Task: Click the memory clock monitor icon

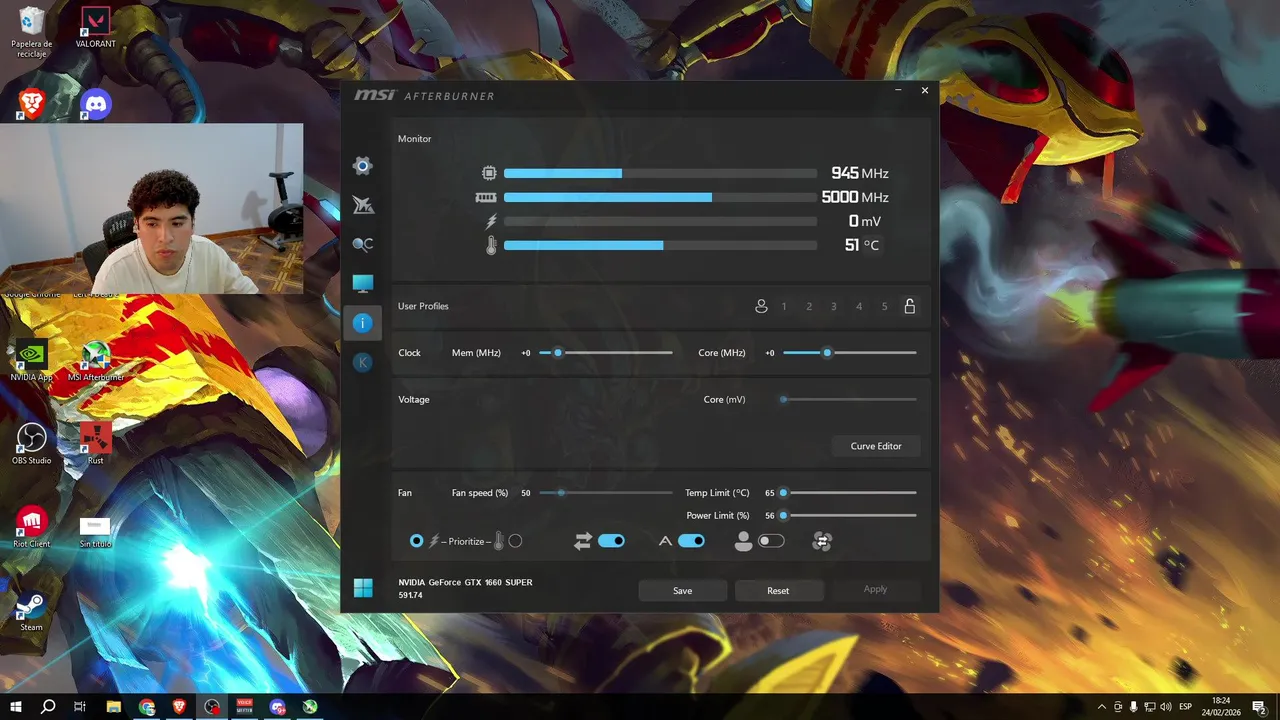Action: tap(486, 197)
